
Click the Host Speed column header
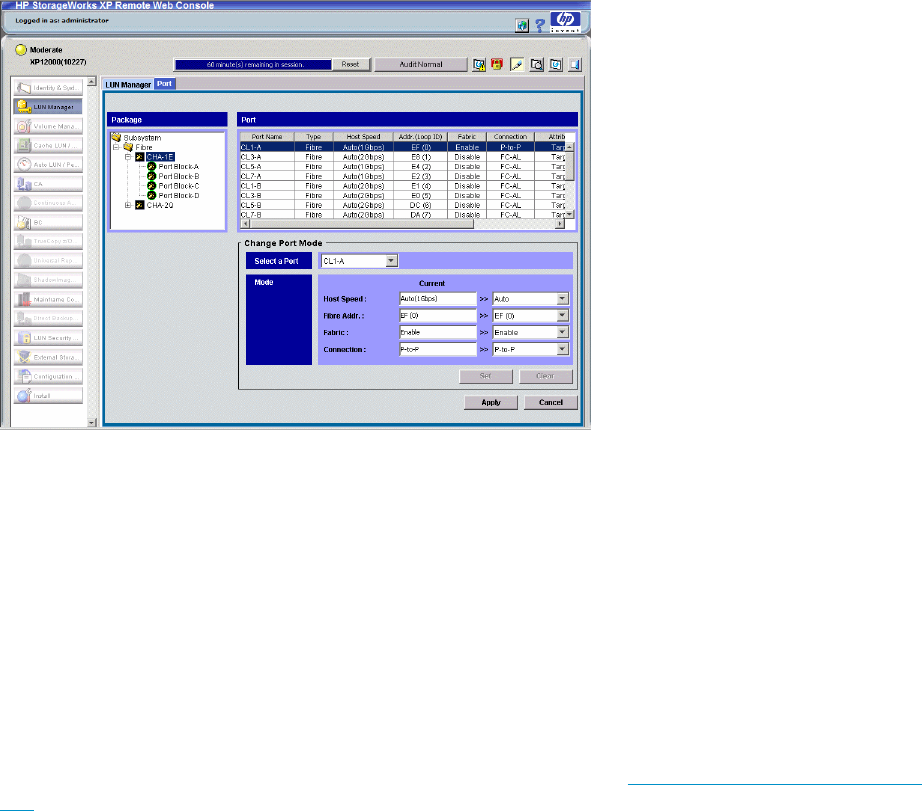pyautogui.click(x=363, y=136)
